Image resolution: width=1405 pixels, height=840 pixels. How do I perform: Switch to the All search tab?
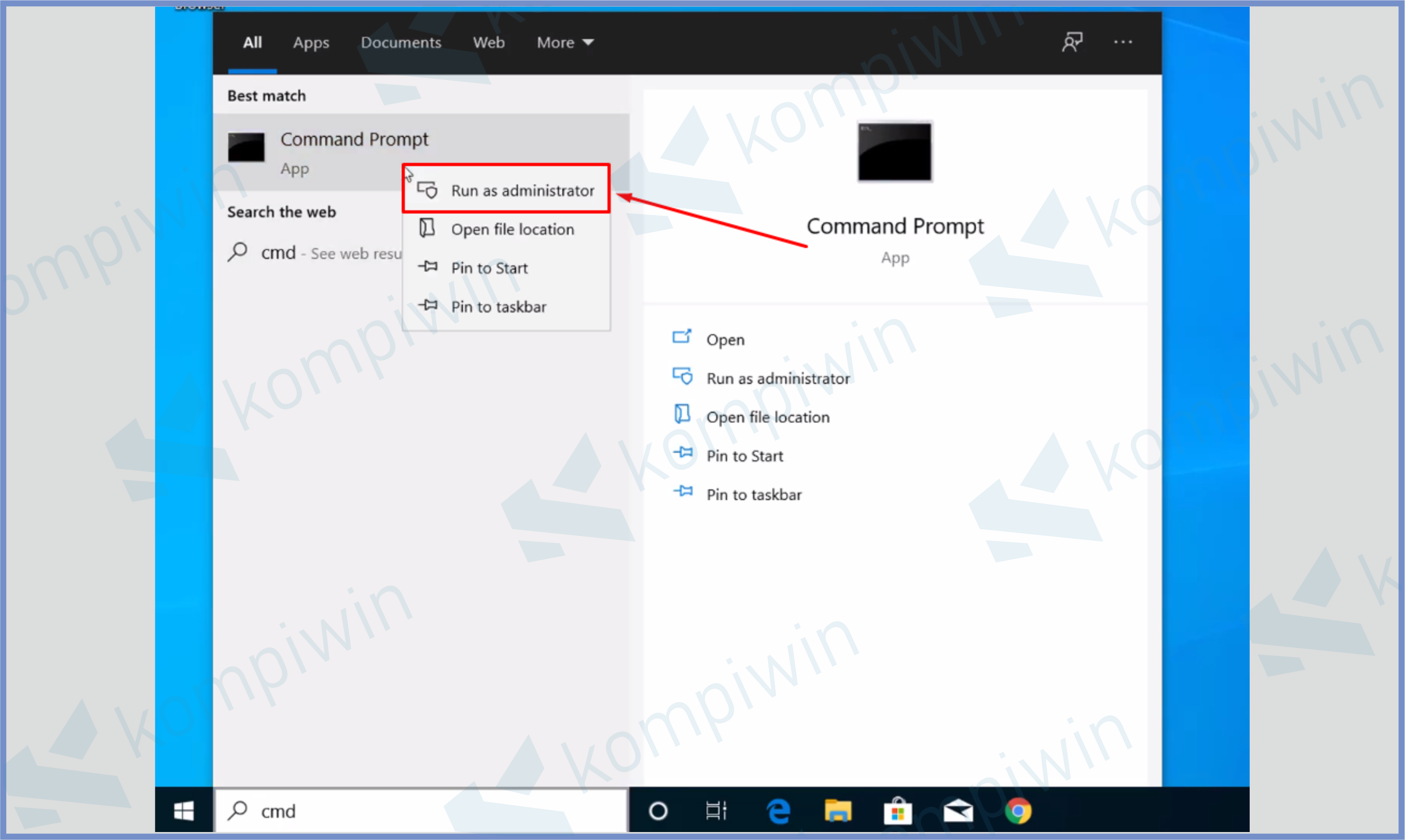click(252, 42)
